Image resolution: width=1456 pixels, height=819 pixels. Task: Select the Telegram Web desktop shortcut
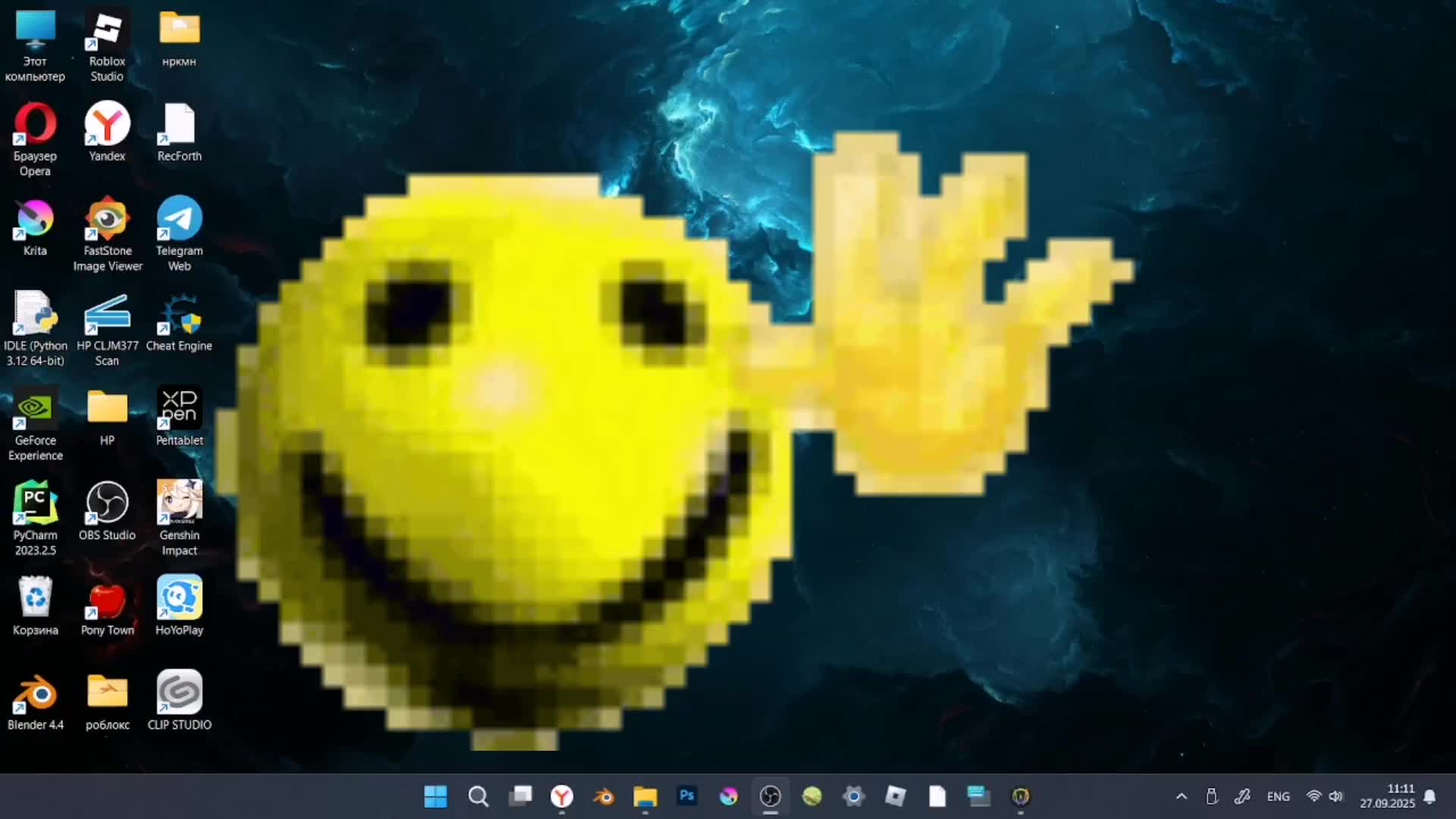(179, 235)
